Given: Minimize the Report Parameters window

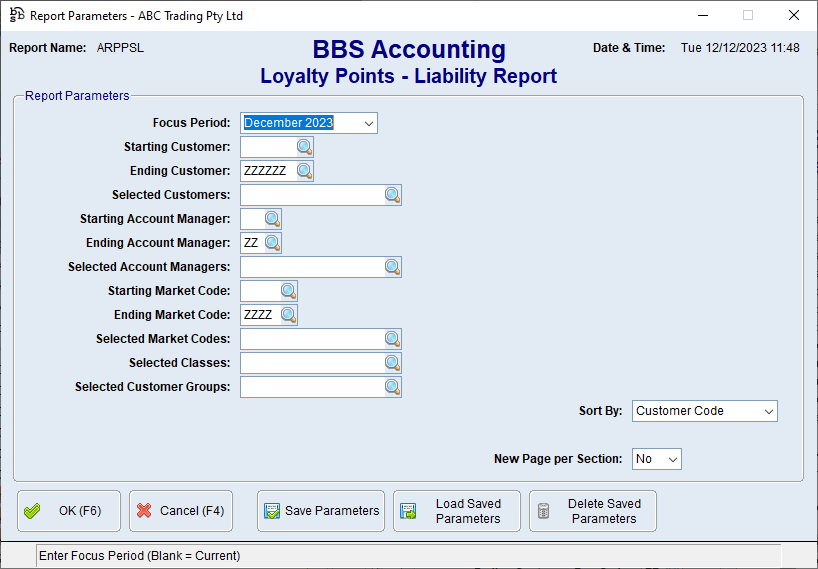Looking at the screenshot, I should [703, 15].
